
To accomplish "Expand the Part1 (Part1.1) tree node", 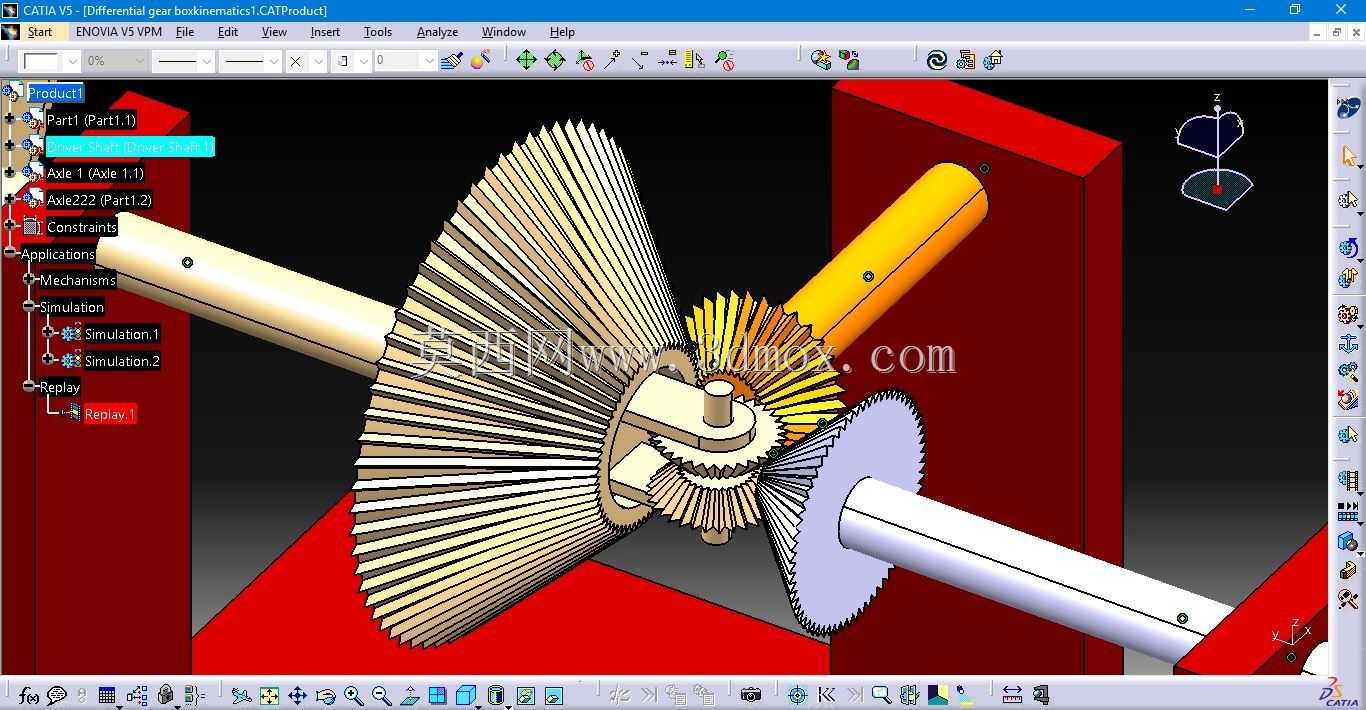I will point(10,119).
